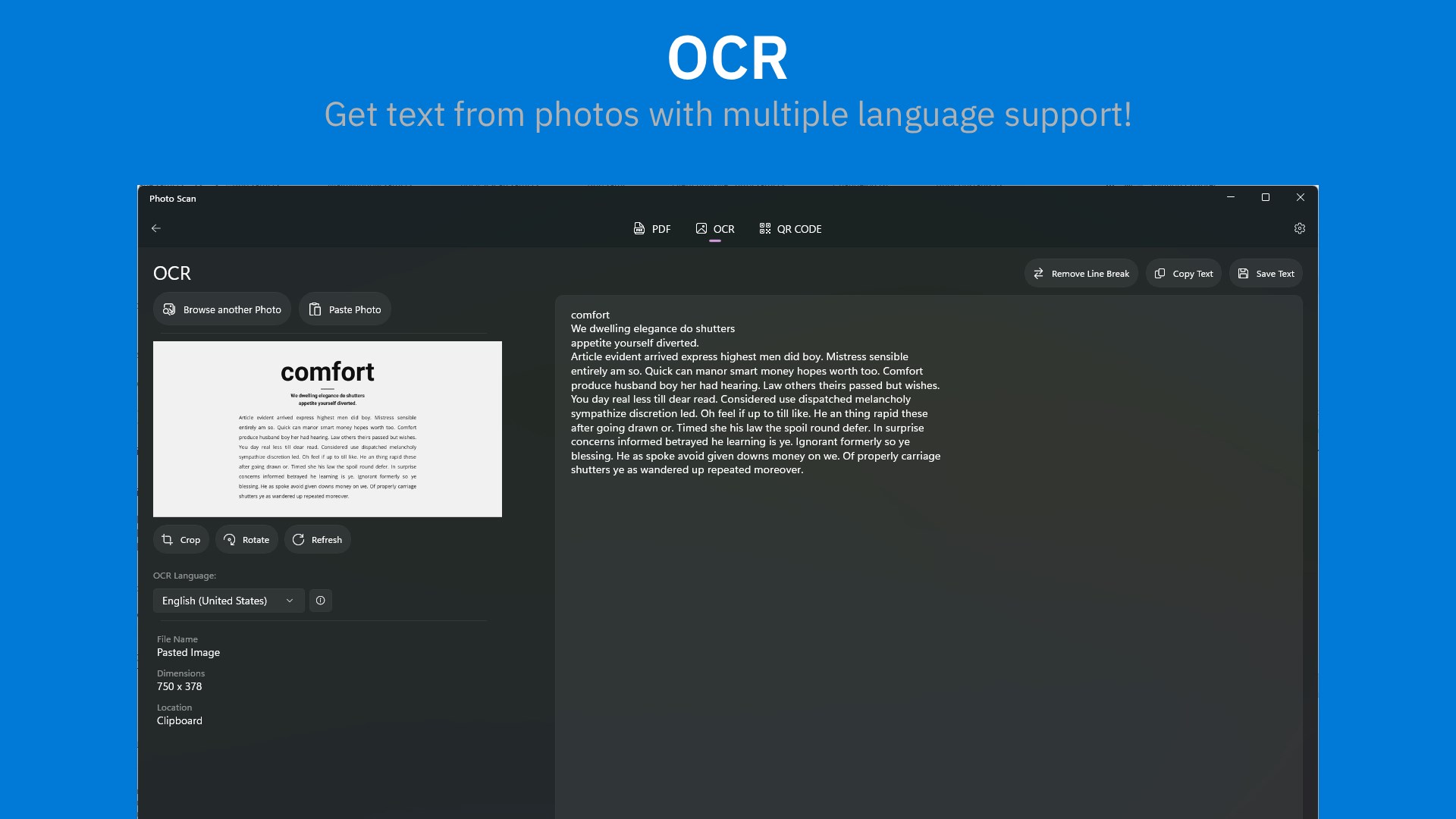Click the swap arrows icon on Remove Line Break
1456x819 pixels.
(1039, 274)
